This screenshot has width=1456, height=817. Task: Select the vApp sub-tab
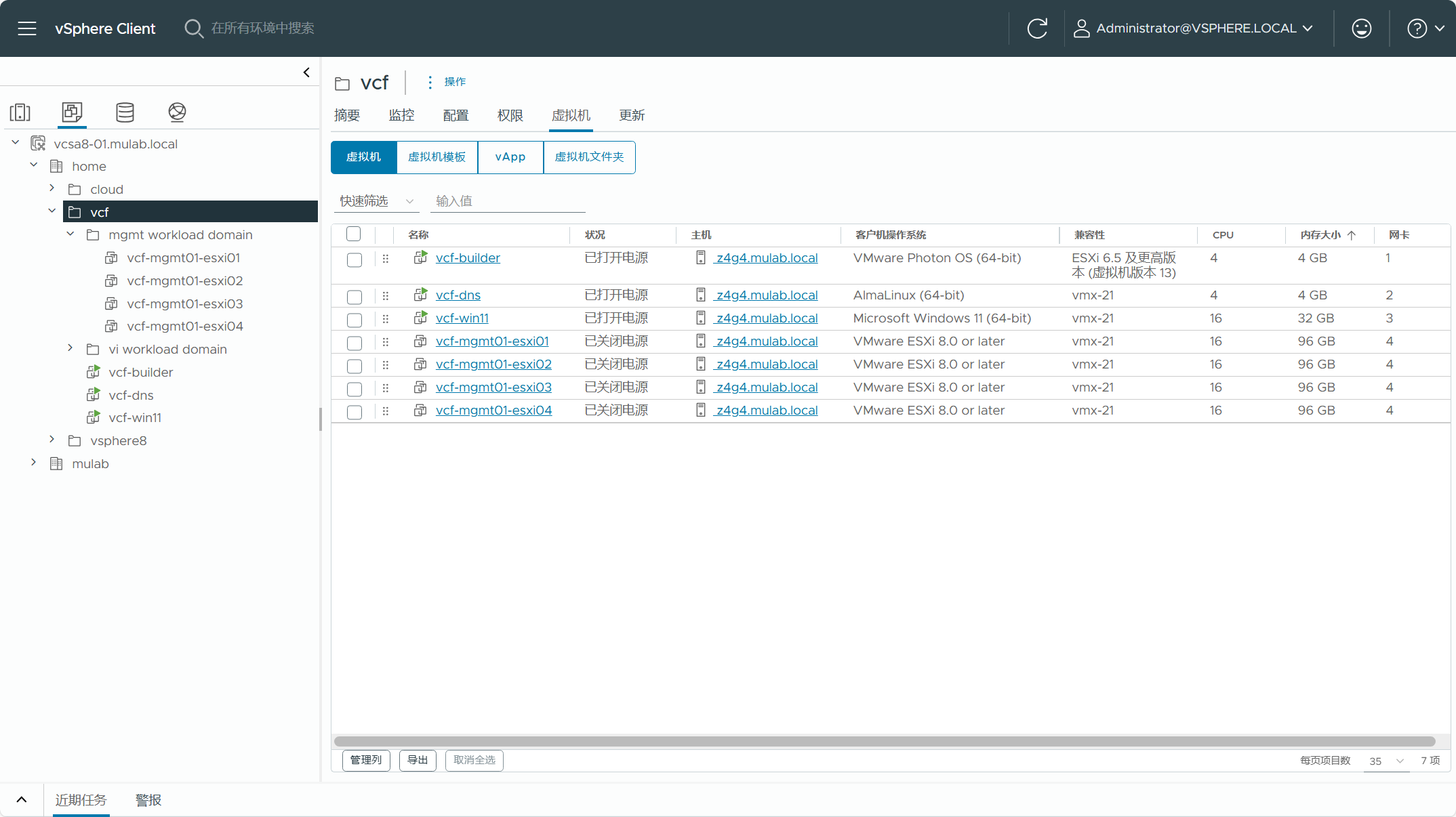click(x=510, y=157)
